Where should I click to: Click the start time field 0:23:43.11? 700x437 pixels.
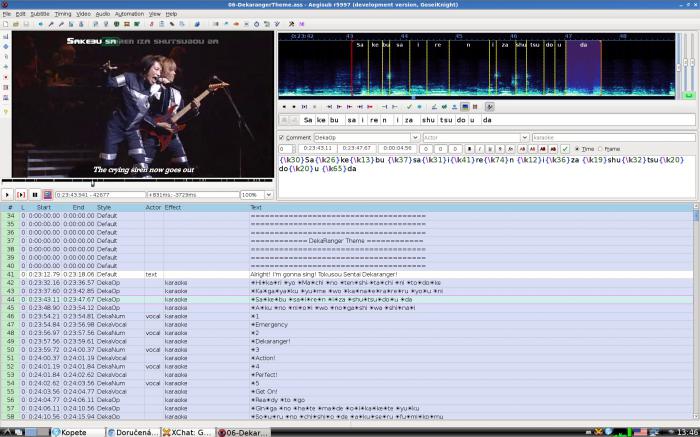[317, 148]
